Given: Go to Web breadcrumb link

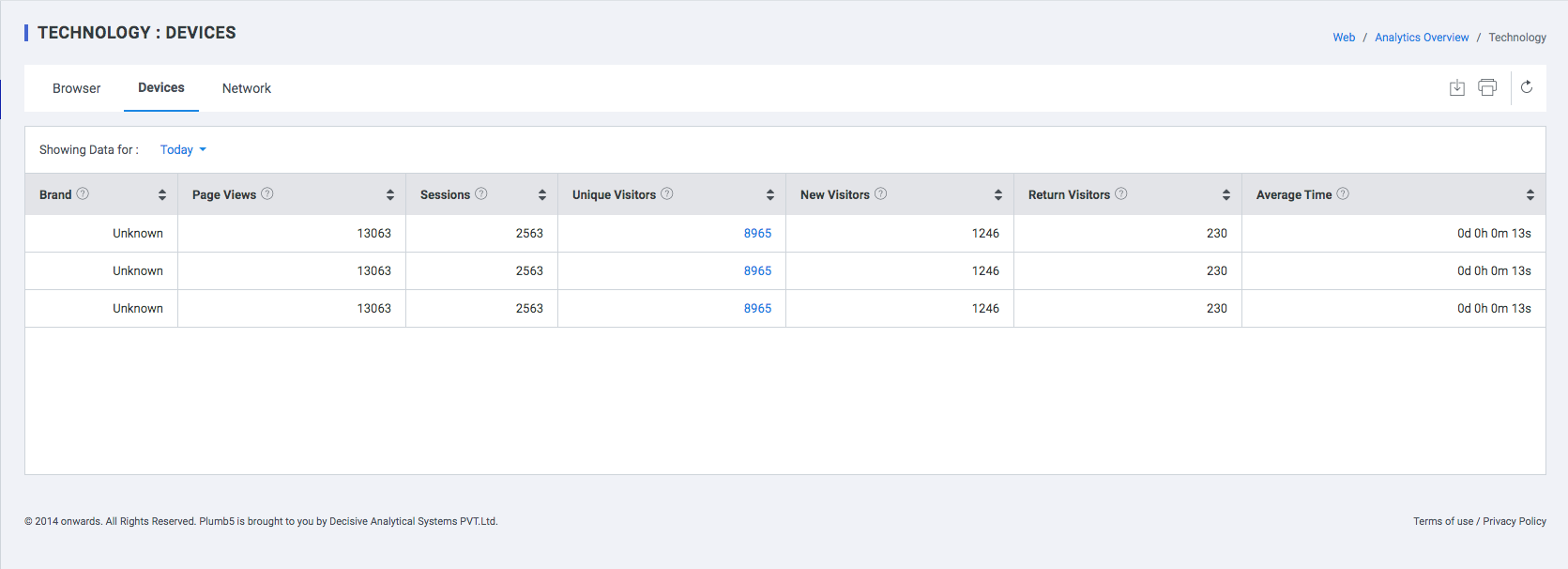Looking at the screenshot, I should (1344, 38).
